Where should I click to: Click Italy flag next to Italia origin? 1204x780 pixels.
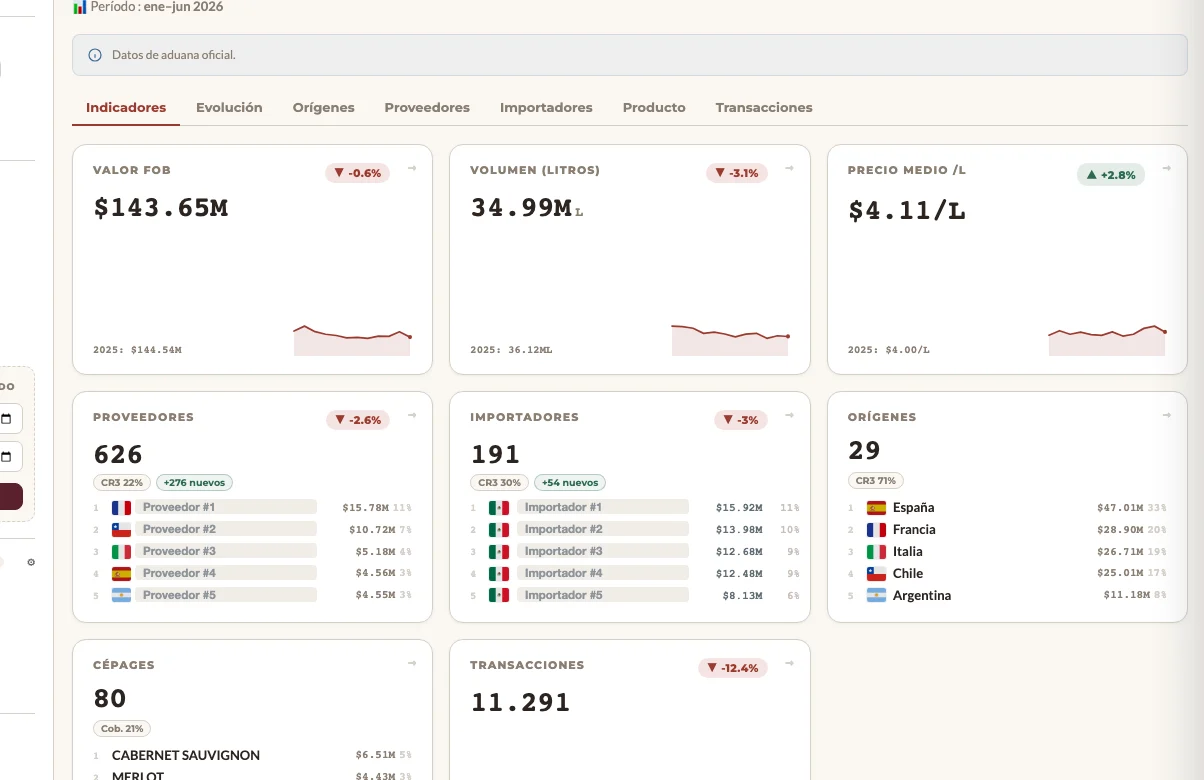pyautogui.click(x=876, y=552)
